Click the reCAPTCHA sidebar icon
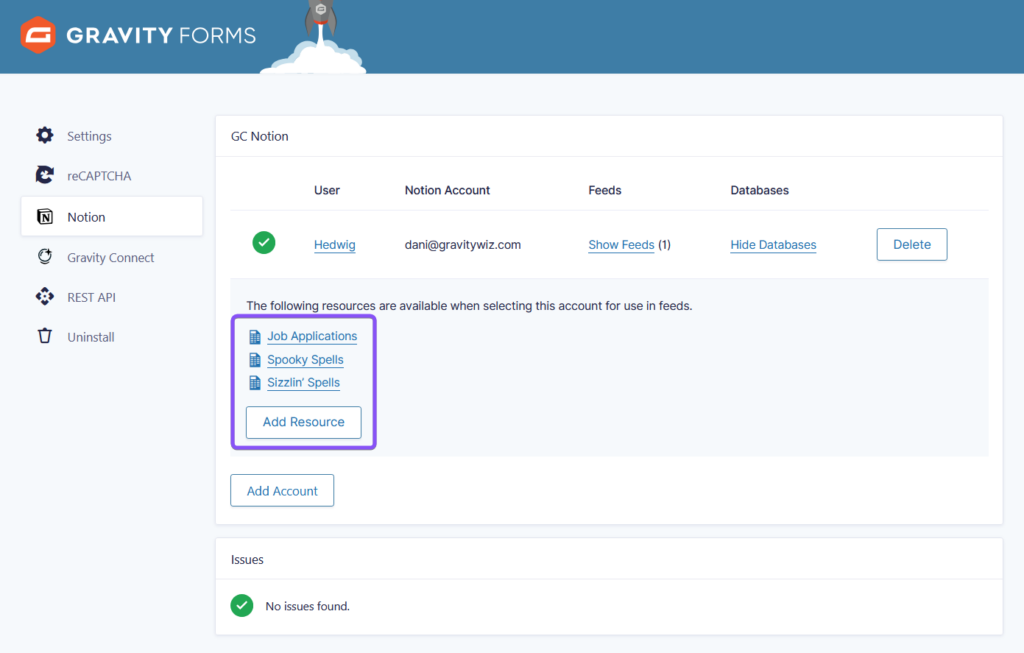Screen dimensions: 1024x653 pyautogui.click(x=44, y=175)
